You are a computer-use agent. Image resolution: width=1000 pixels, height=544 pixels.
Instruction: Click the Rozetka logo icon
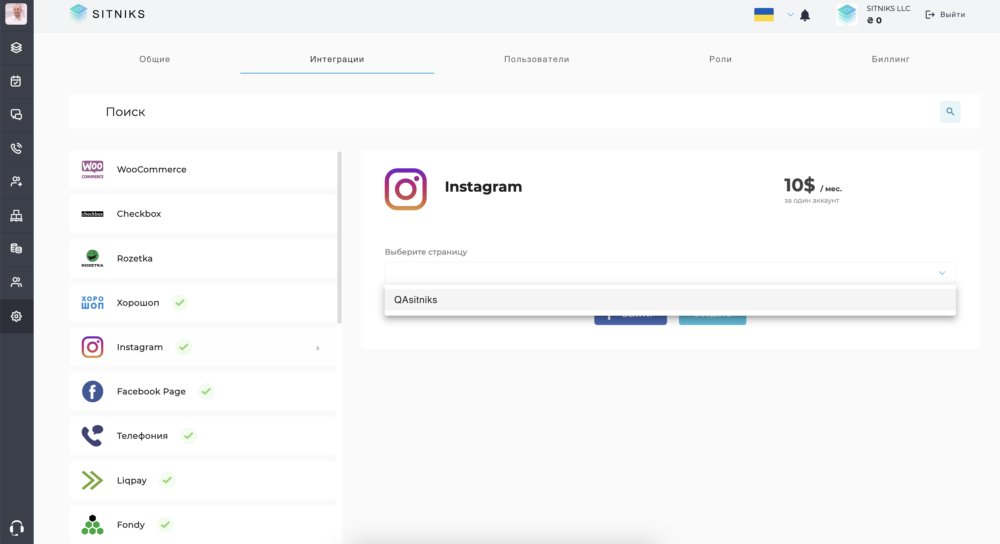(92, 258)
